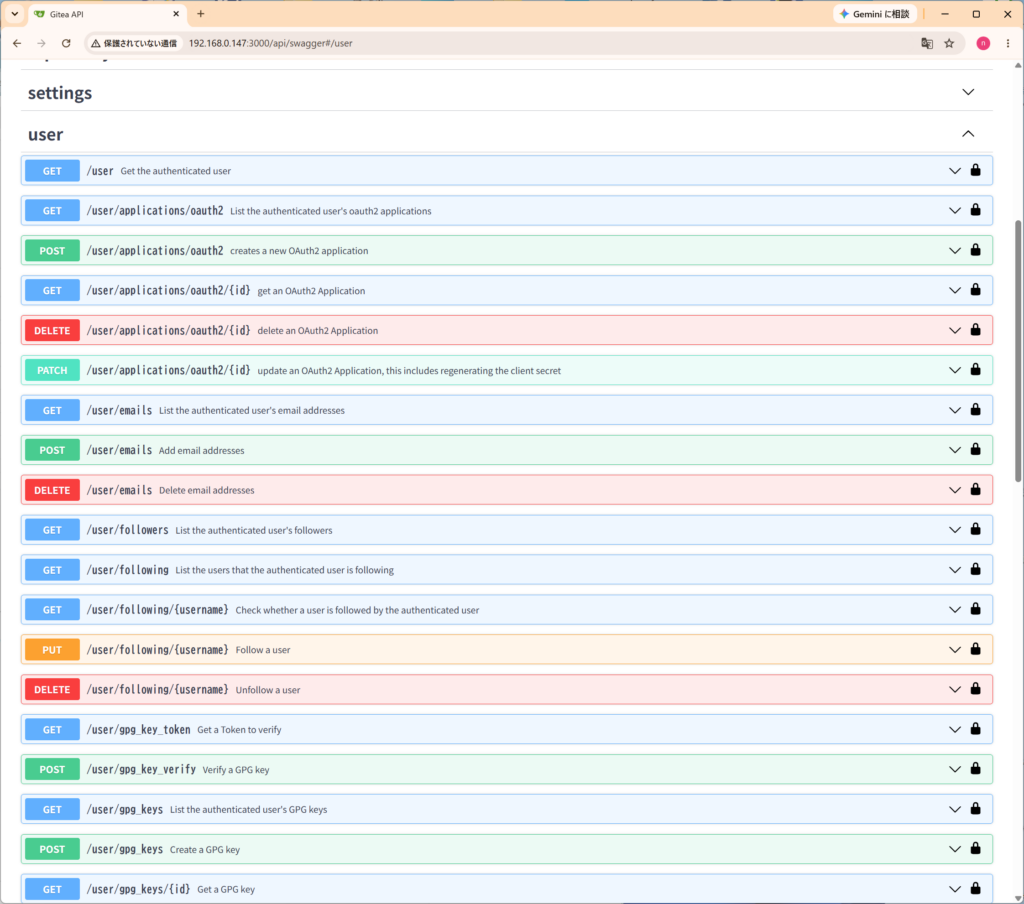Click PUT button for Follow a user
This screenshot has width=1024, height=904.
tap(52, 650)
